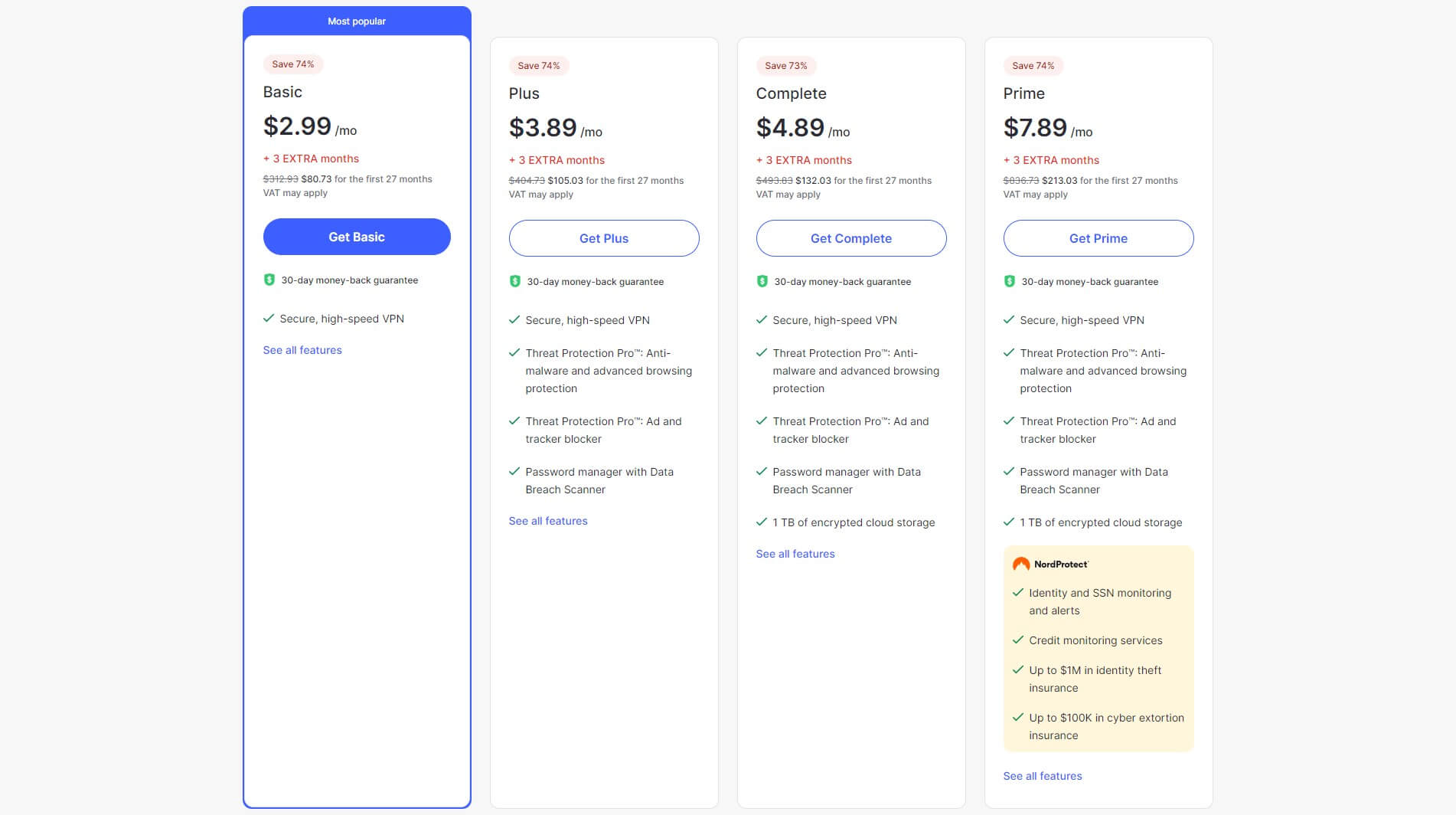The width and height of the screenshot is (1456, 815).
Task: Click the green shield icon in Prime plan
Action: pos(1010,282)
